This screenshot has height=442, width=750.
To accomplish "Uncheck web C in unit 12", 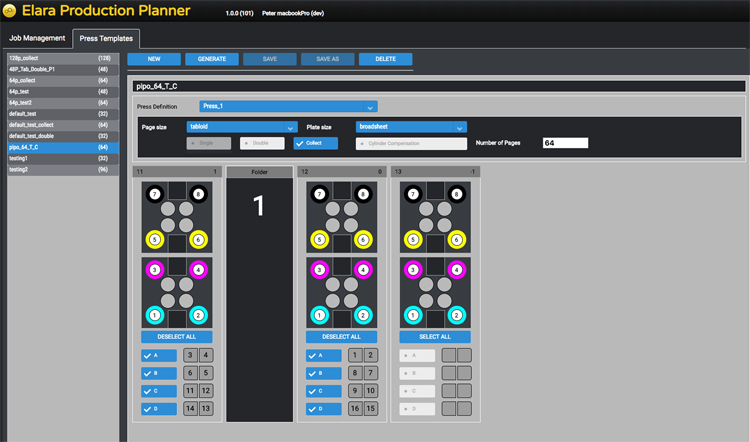I will [x=324, y=391].
